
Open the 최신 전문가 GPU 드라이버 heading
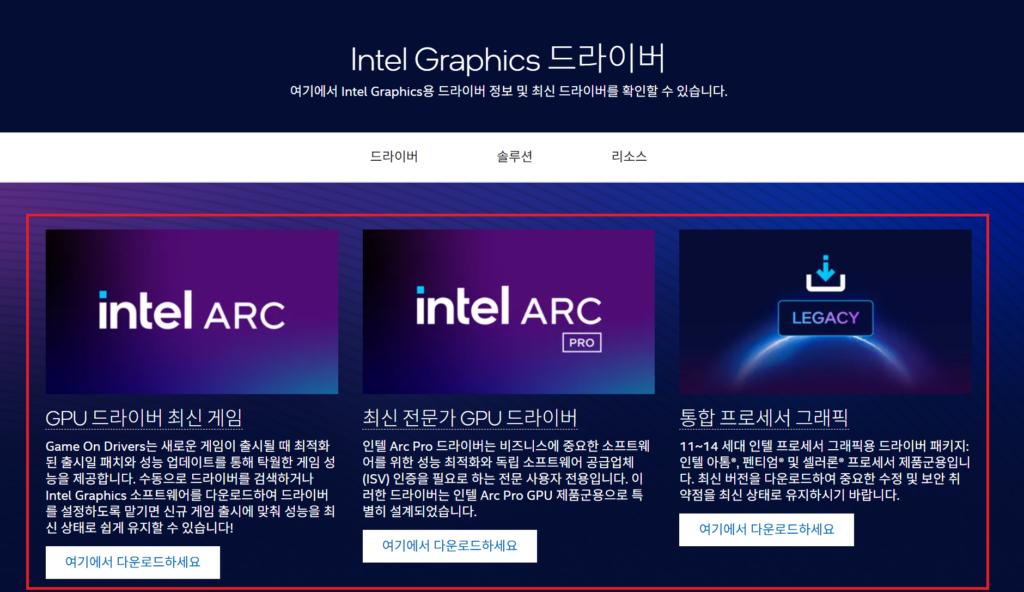tap(470, 417)
